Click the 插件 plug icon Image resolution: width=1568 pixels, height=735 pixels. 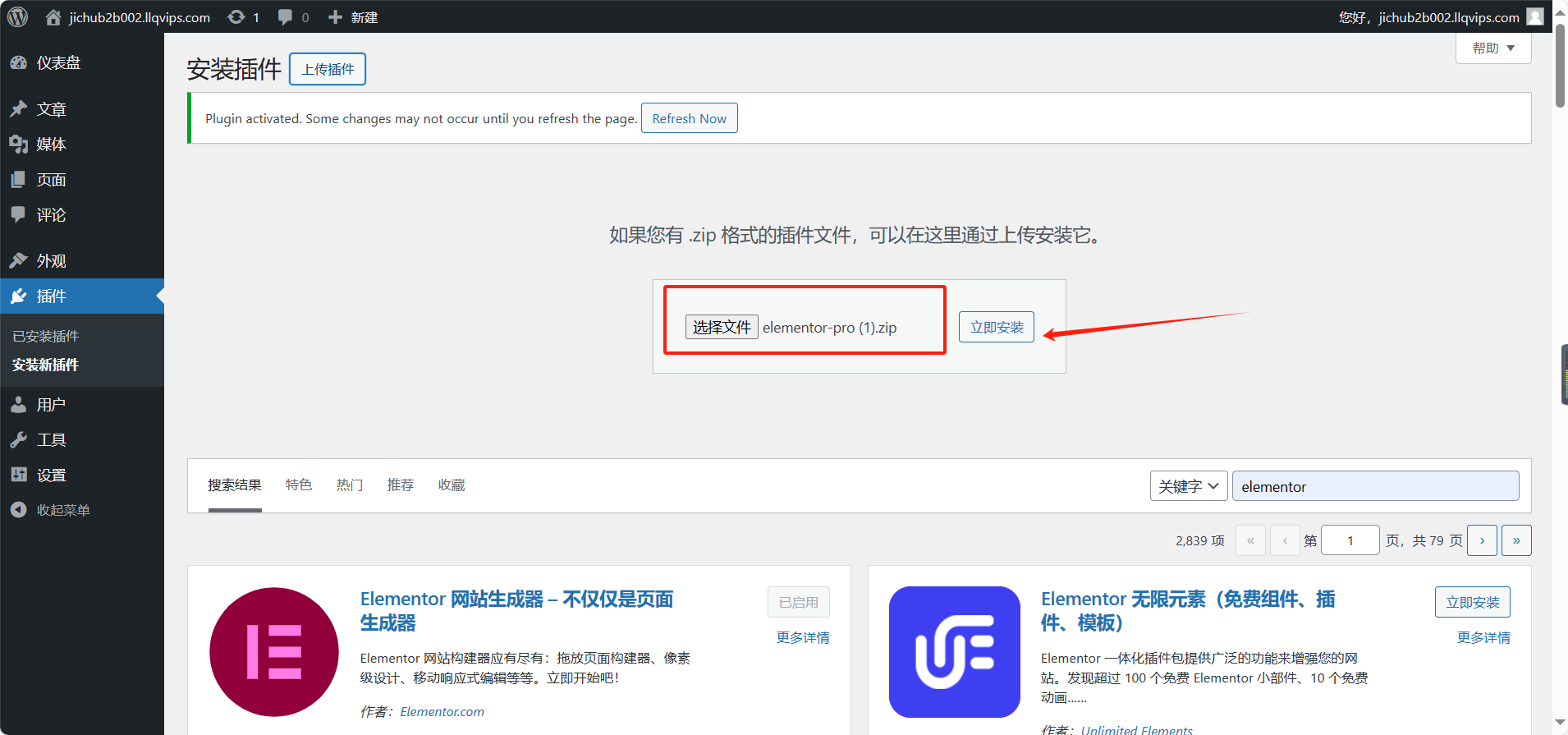(x=19, y=296)
